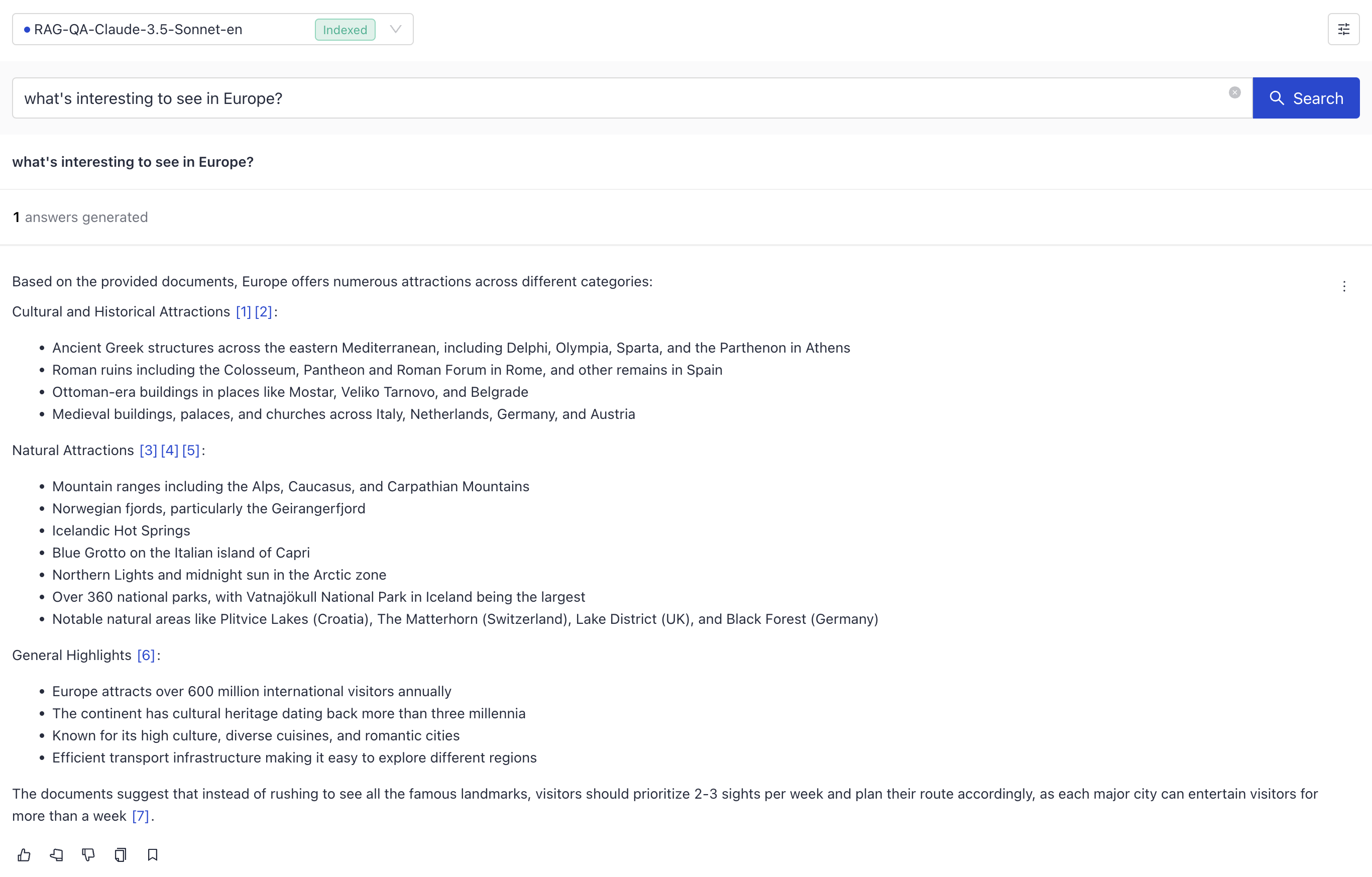
Task: Thumbs up the generated answer
Action: tap(24, 855)
